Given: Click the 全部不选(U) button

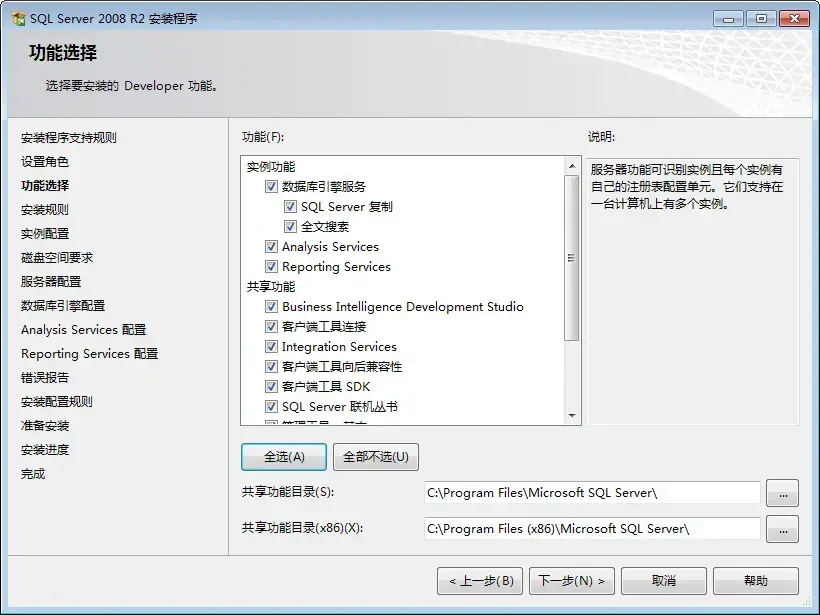Looking at the screenshot, I should point(375,457).
